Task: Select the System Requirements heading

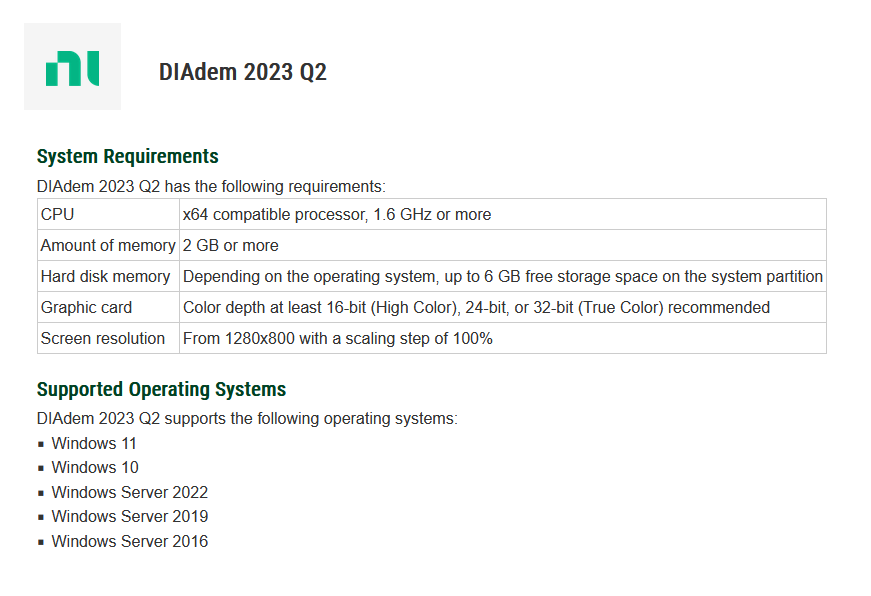Action: pos(127,156)
